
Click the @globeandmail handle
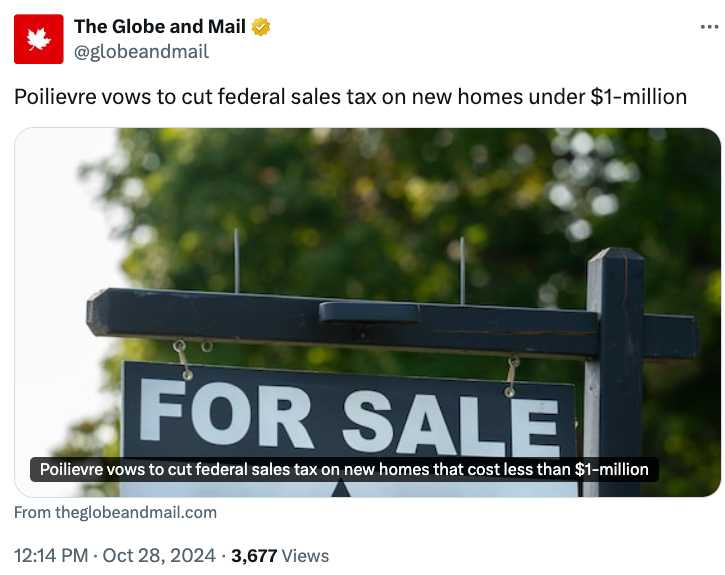142,52
